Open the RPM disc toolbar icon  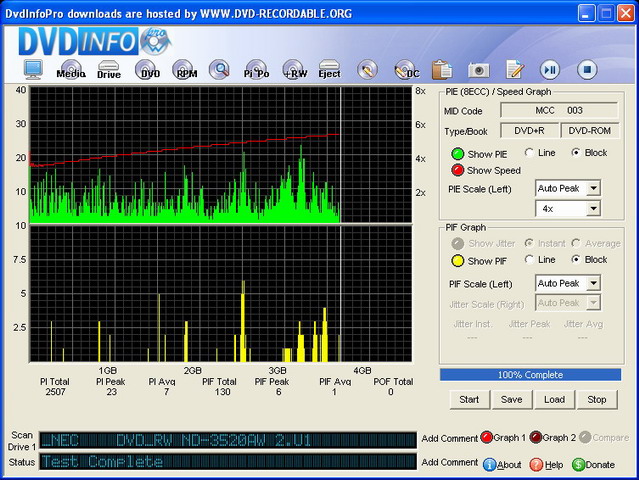185,70
